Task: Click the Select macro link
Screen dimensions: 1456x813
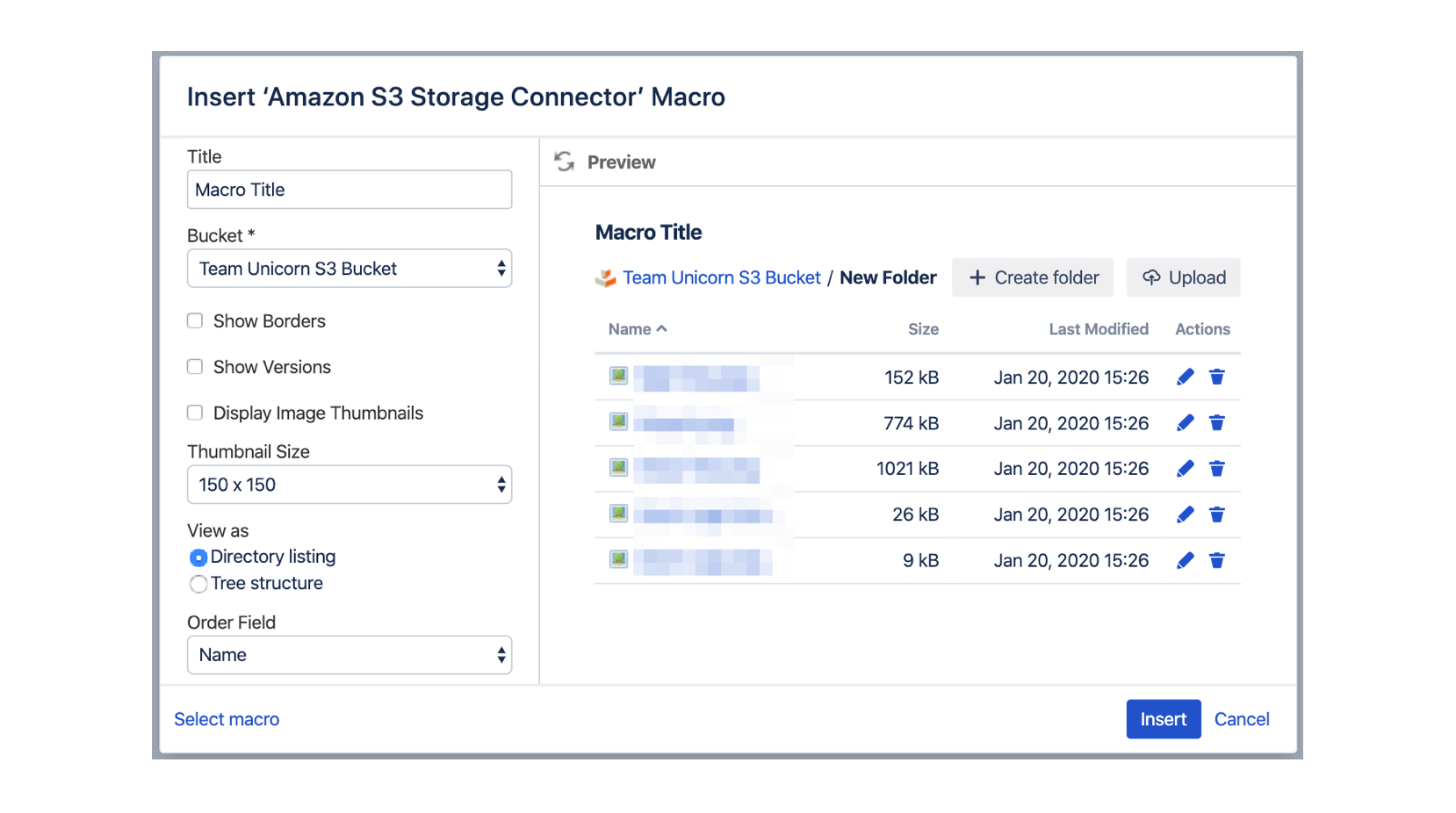Action: [227, 719]
